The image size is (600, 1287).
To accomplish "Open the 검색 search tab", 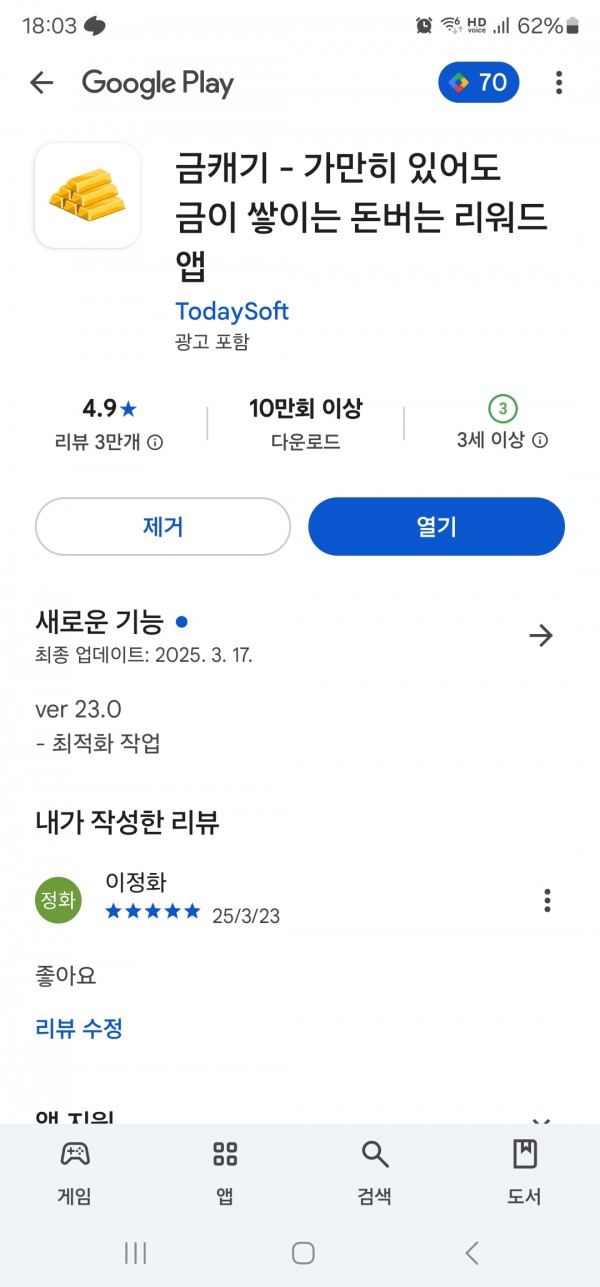I will click(375, 1171).
